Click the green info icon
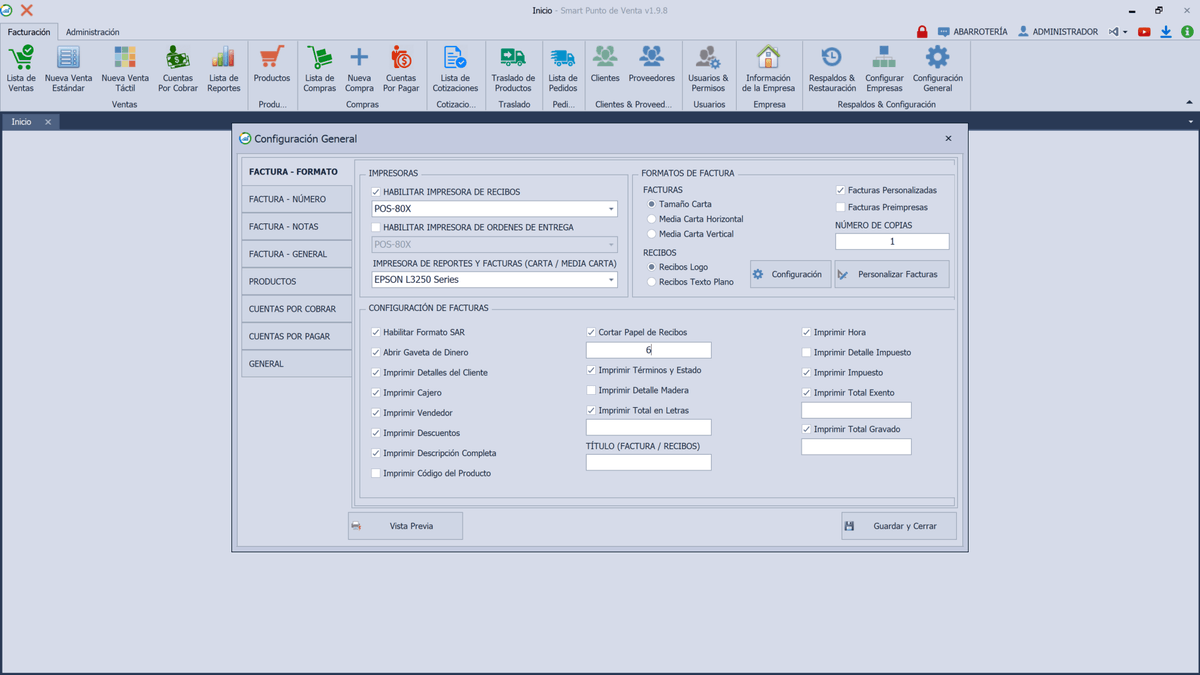1200x675 pixels. tap(1187, 32)
